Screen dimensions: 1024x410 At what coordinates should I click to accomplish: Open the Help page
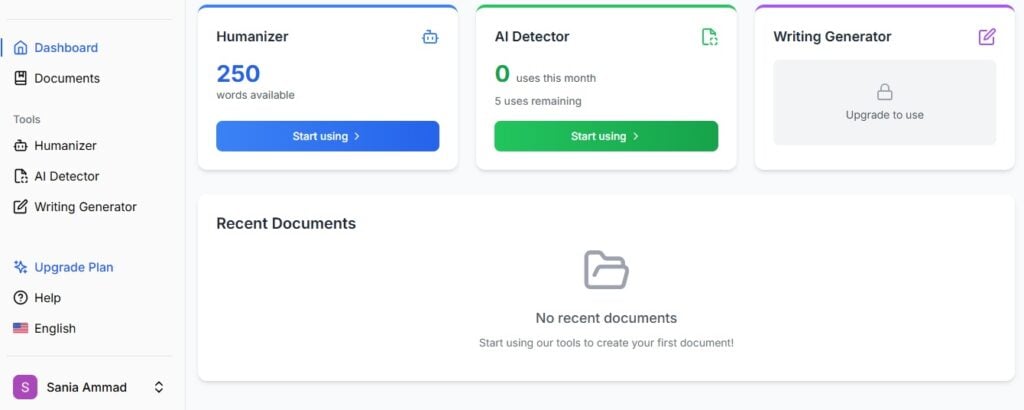point(48,298)
